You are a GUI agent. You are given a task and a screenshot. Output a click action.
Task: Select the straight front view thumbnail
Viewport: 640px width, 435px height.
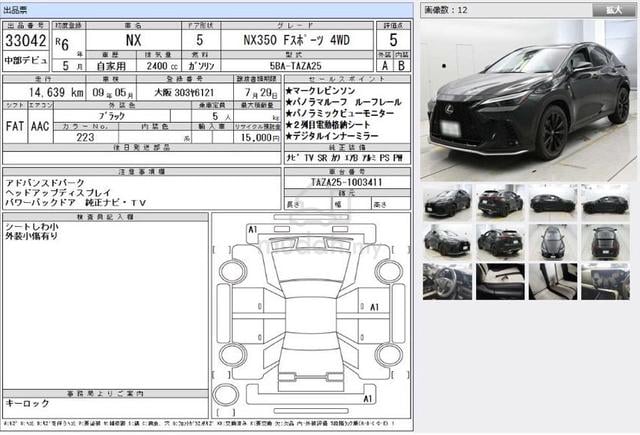[x=553, y=242]
